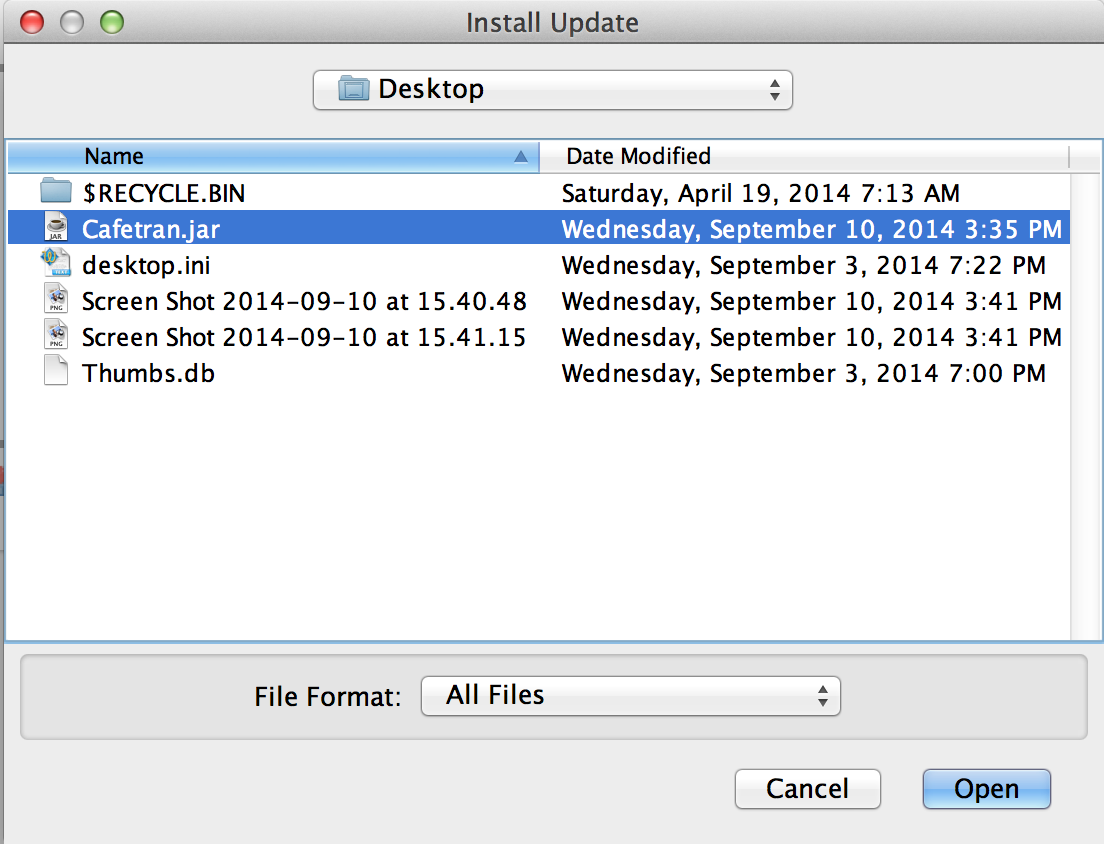Screen dimensions: 1104x844
Task: Click the 15.40.48 screenshot PNG icon
Action: click(56, 301)
